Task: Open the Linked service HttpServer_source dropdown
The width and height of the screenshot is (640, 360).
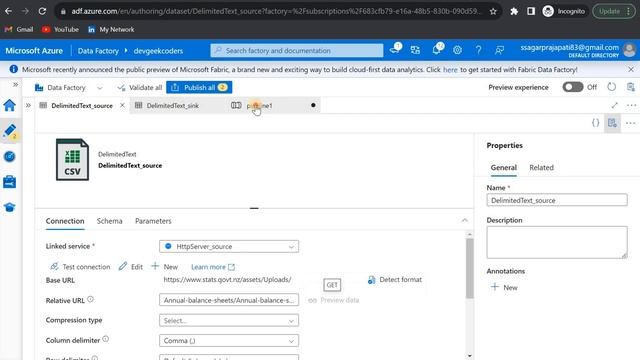Action: (229, 247)
